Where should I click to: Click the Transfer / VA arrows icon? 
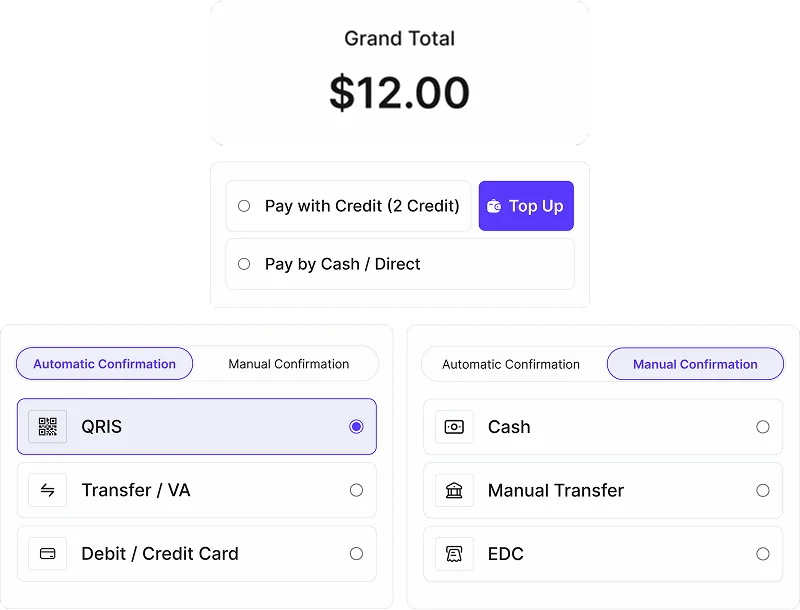(x=47, y=490)
